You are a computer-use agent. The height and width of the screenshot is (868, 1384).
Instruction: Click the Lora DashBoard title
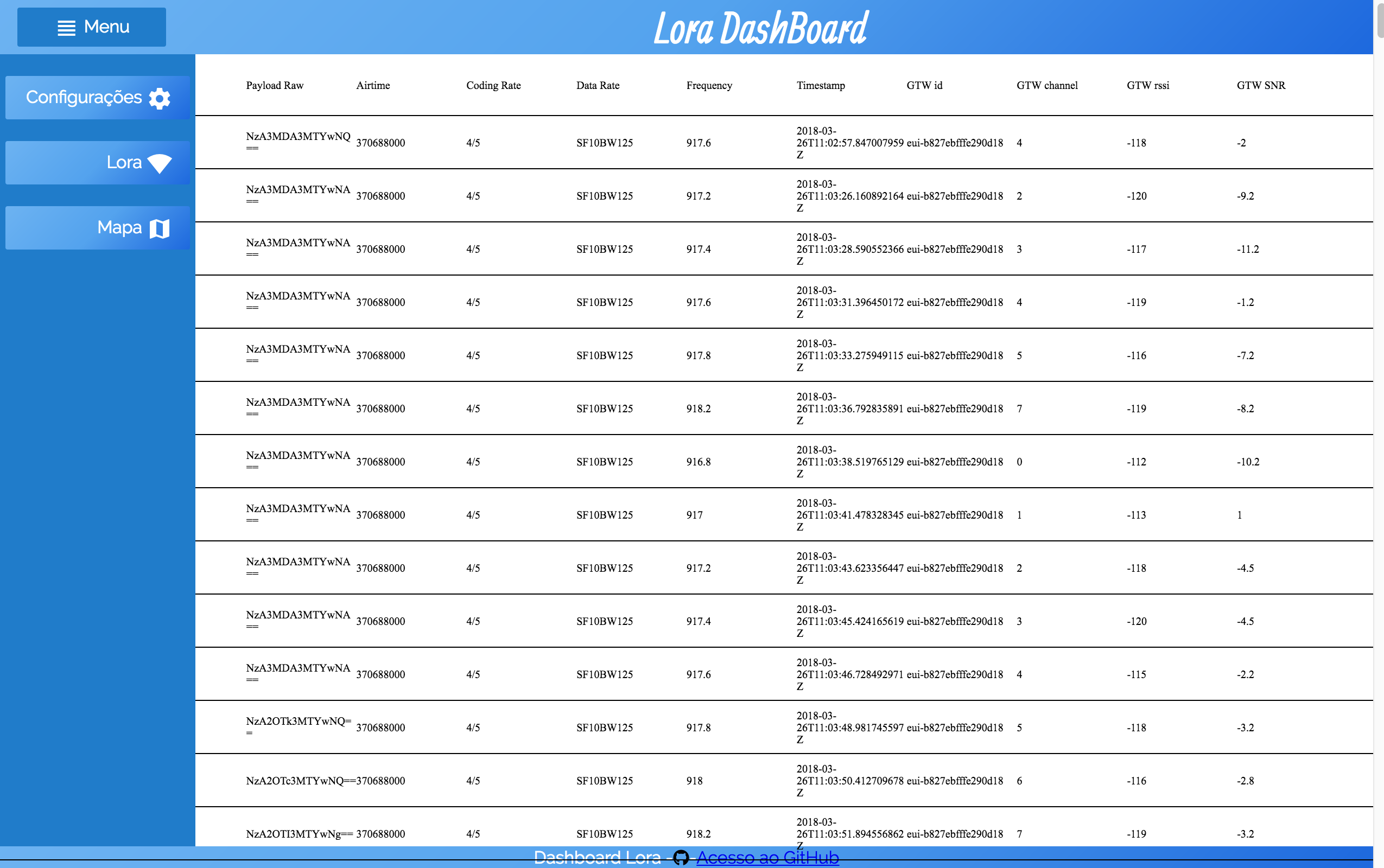point(760,28)
